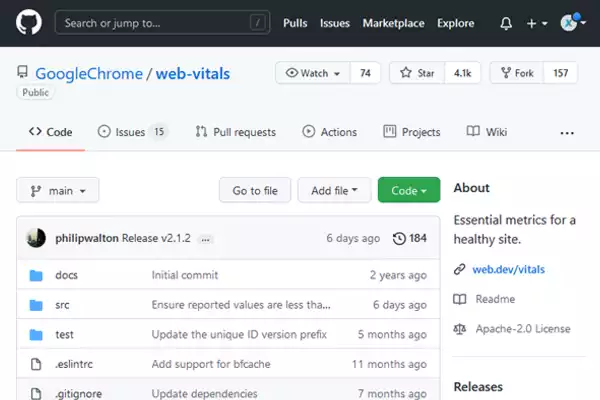Expand the more tabs ellipsis
The width and height of the screenshot is (600, 400).
567,133
